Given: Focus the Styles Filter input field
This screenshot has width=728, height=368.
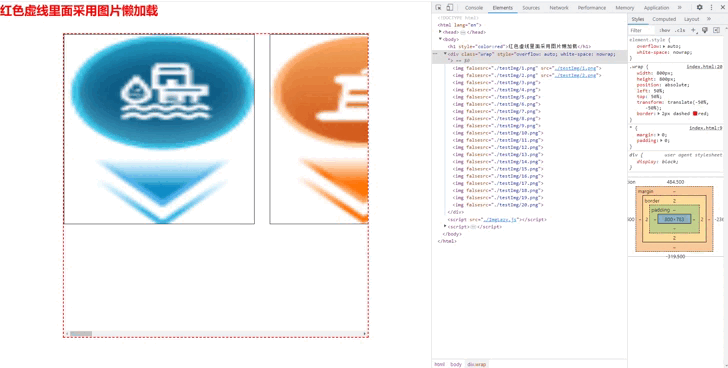Looking at the screenshot, I should (x=642, y=30).
